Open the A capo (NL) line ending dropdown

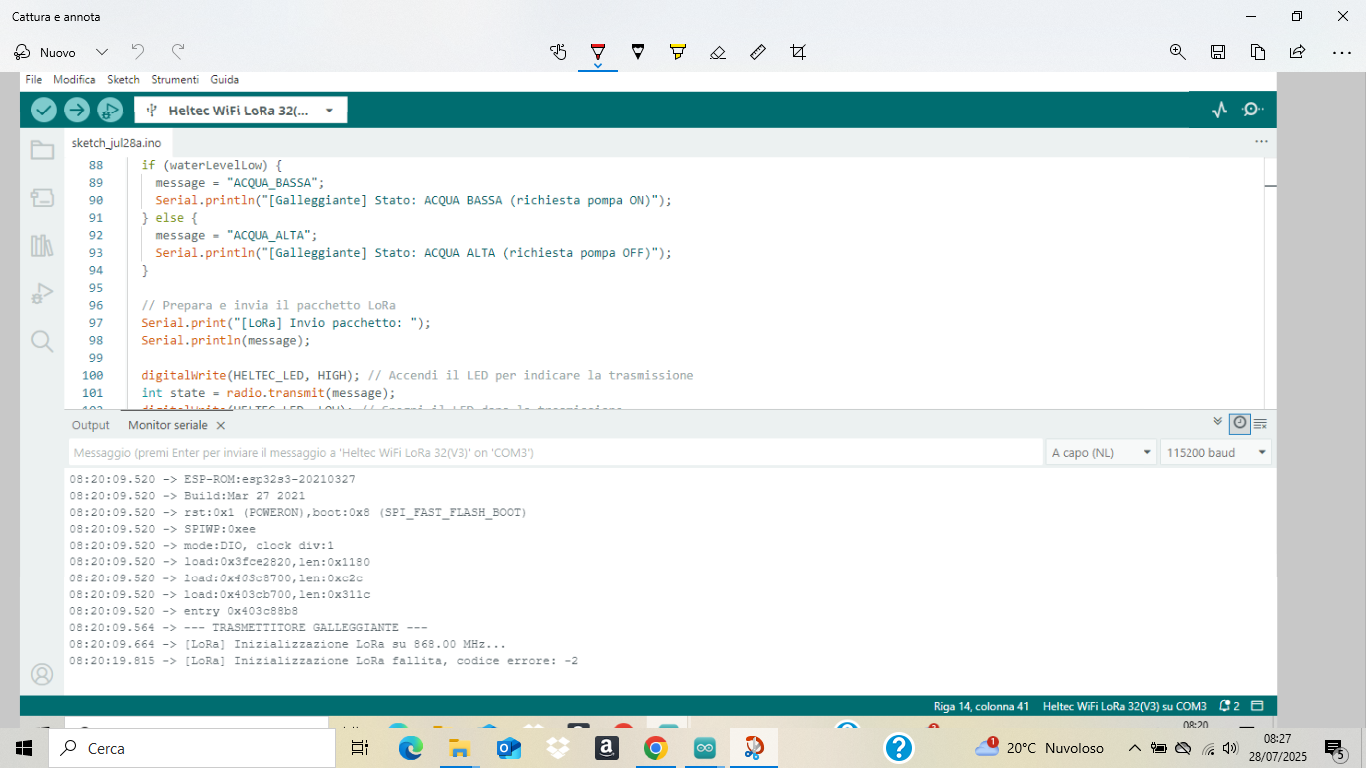coord(1101,453)
